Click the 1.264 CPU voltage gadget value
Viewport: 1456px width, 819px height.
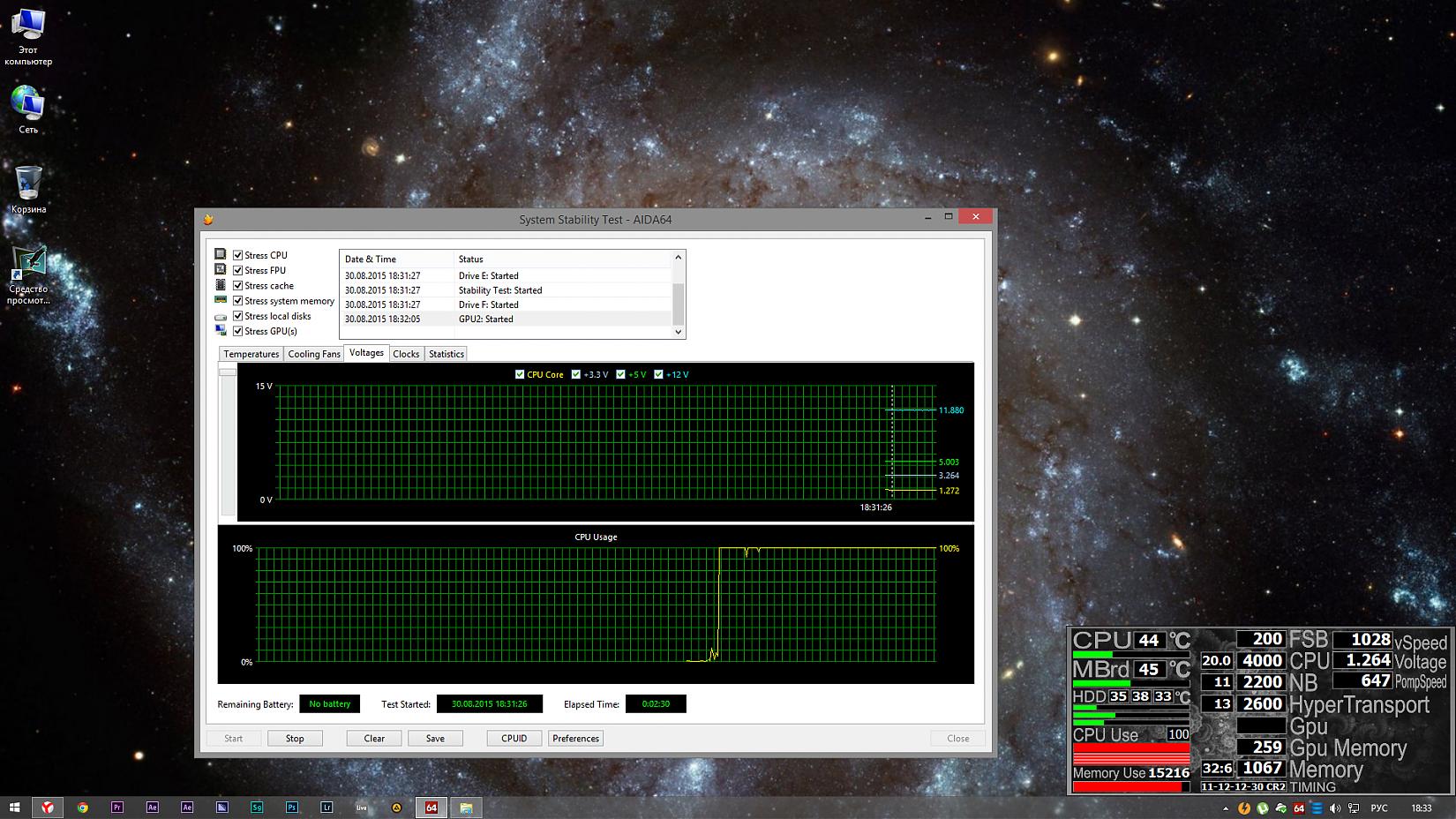(1362, 660)
